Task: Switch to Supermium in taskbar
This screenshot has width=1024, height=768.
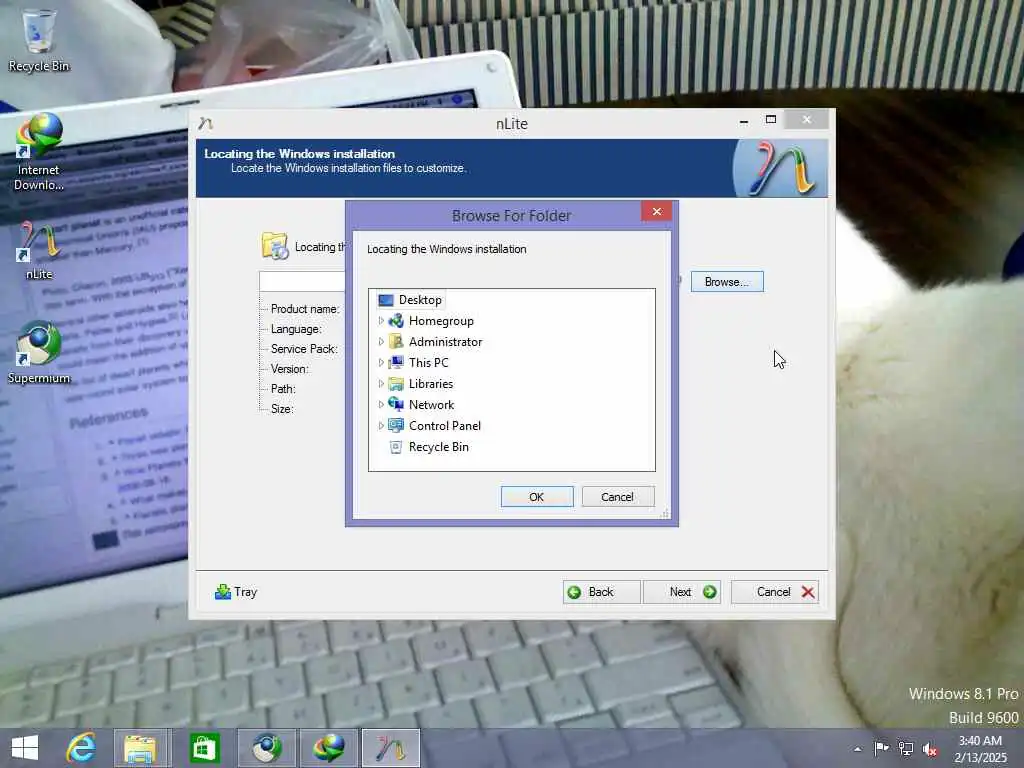Action: (266, 748)
